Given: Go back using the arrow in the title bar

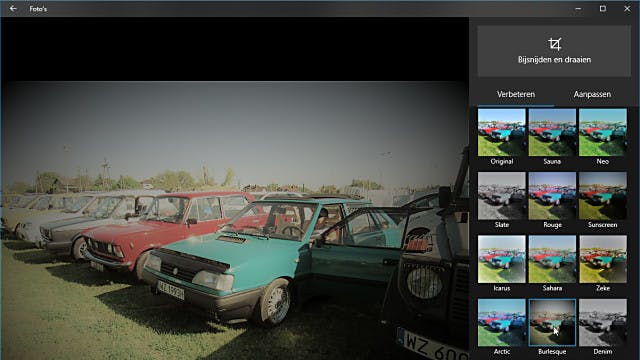Looking at the screenshot, I should [x=13, y=8].
